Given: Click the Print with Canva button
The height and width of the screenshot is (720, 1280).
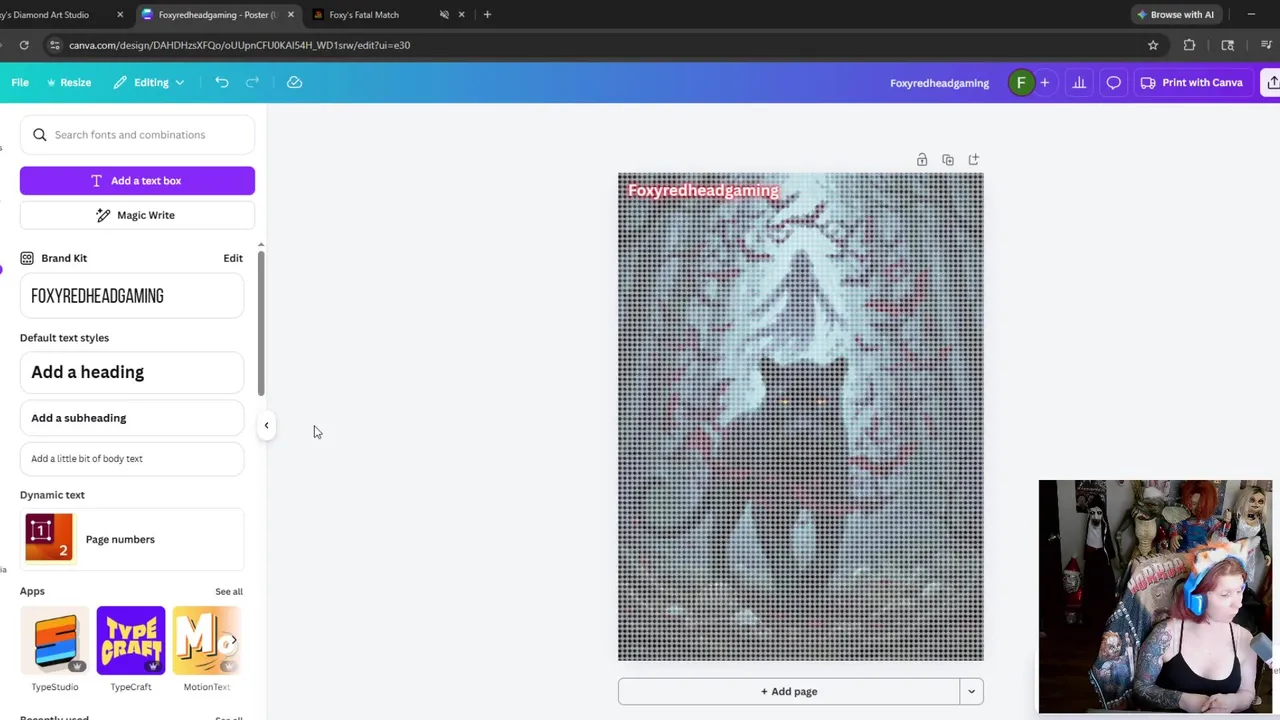Looking at the screenshot, I should coord(1191,83).
